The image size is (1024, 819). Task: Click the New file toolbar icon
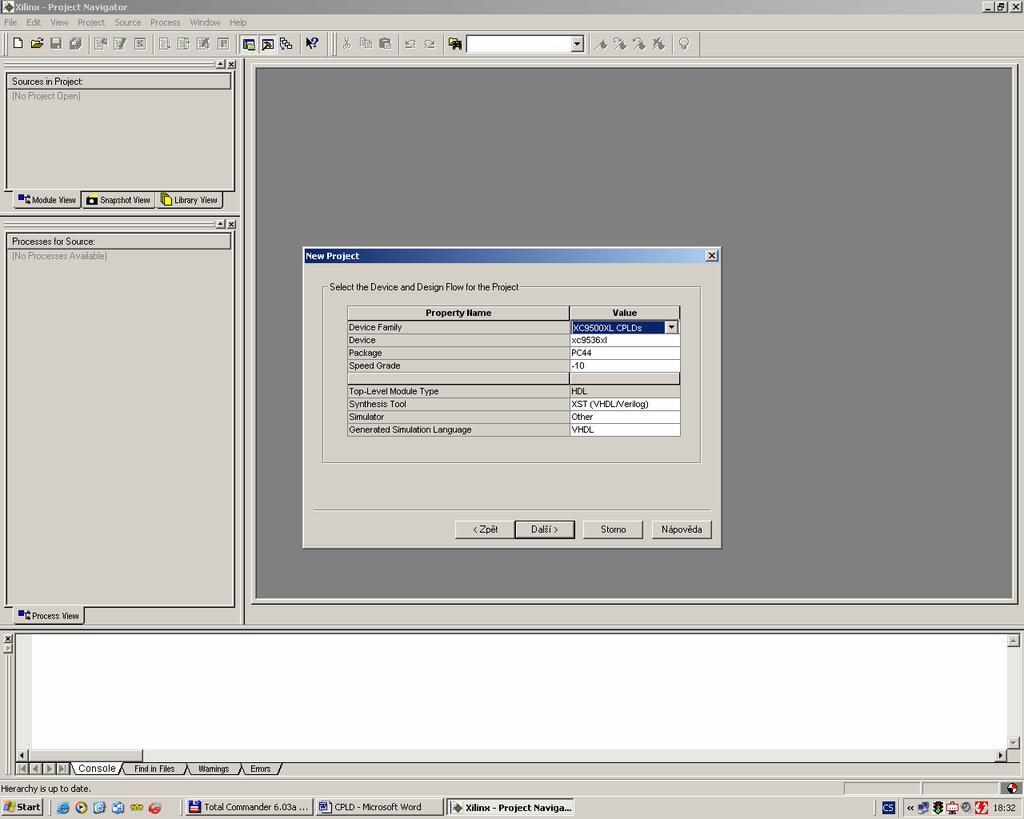(x=18, y=44)
